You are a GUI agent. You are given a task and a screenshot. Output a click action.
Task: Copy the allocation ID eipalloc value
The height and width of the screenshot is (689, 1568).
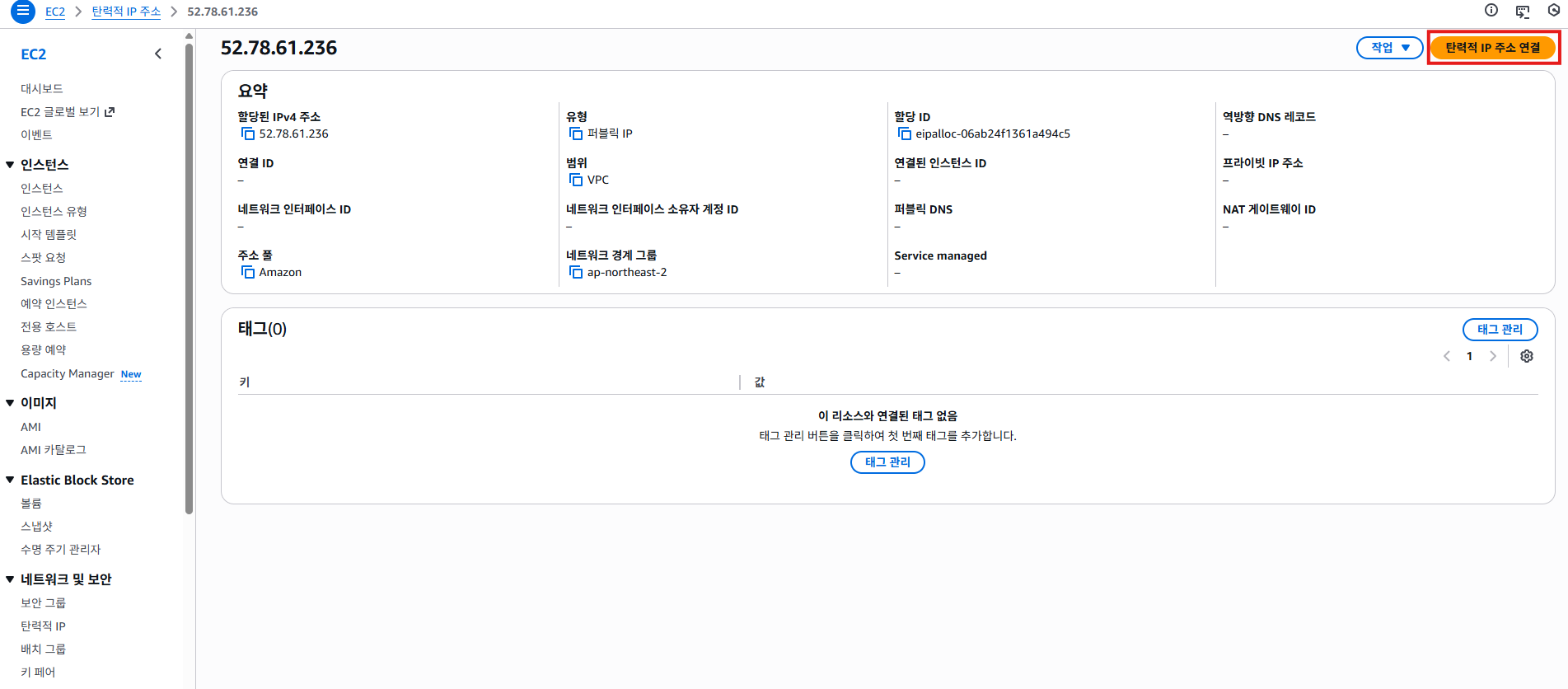tap(904, 134)
